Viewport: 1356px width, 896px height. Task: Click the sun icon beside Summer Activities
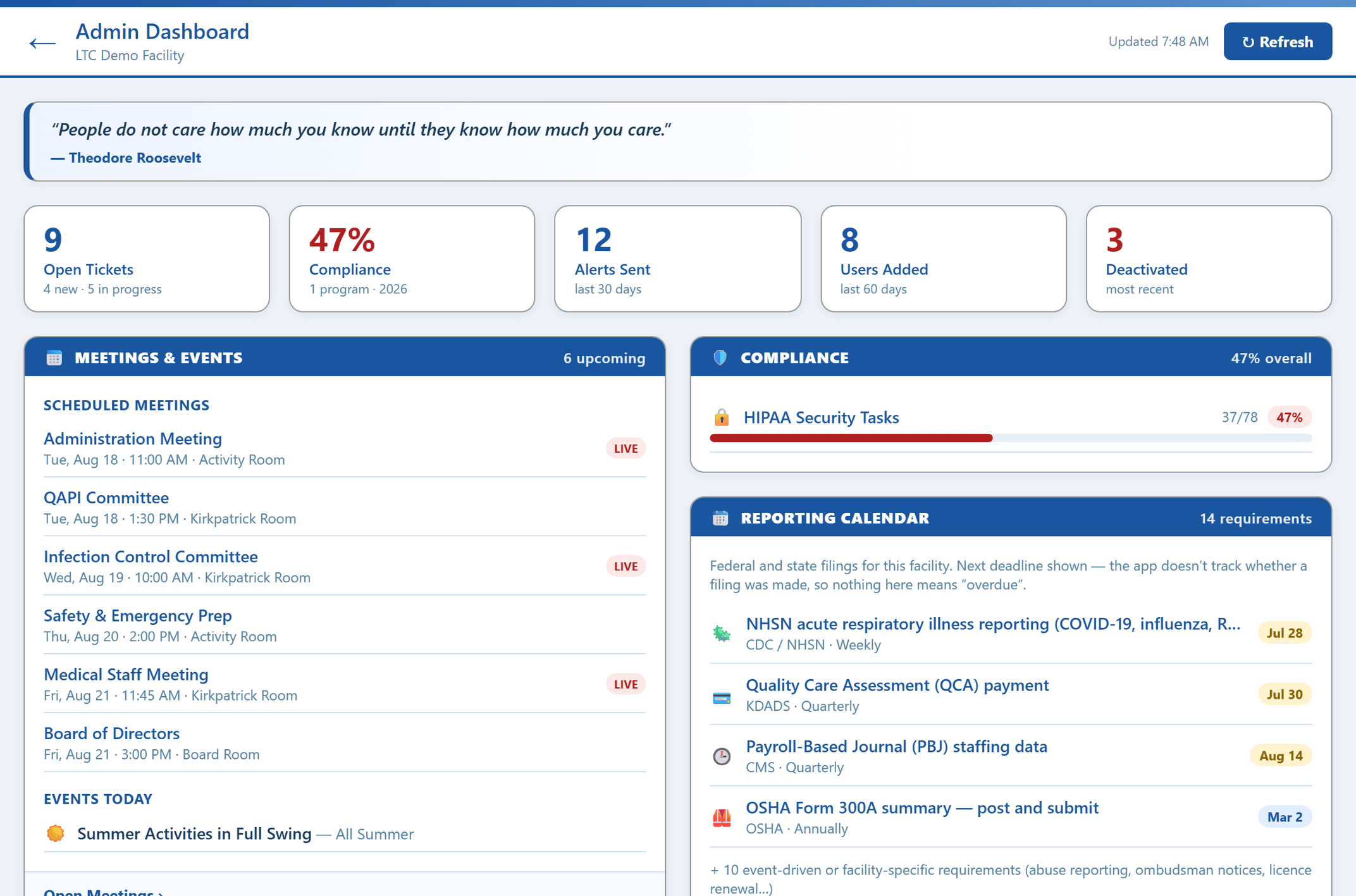click(x=56, y=833)
